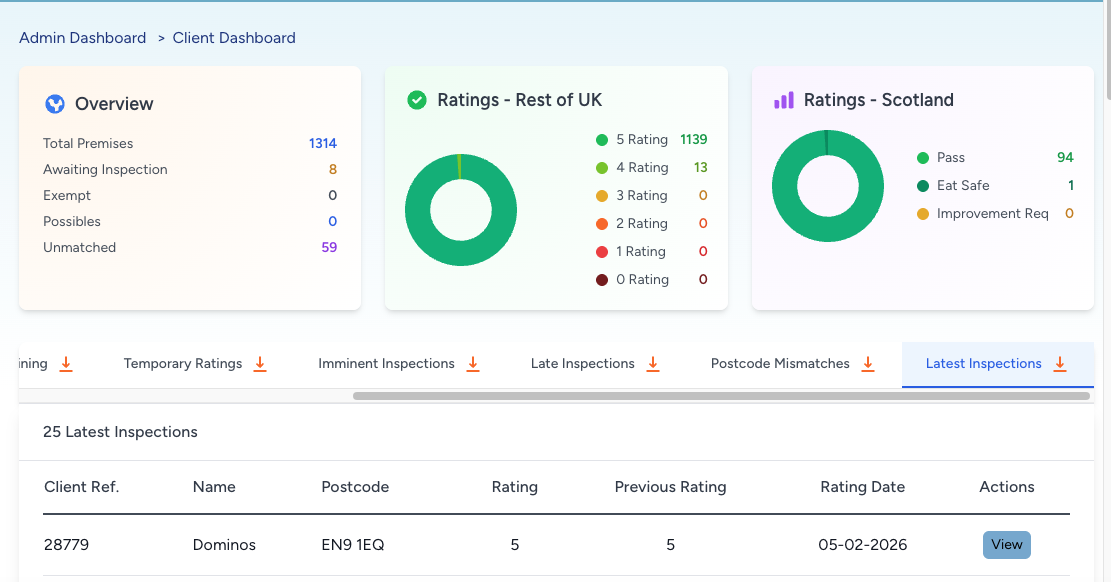Toggle the Pass legend entry

coord(950,158)
